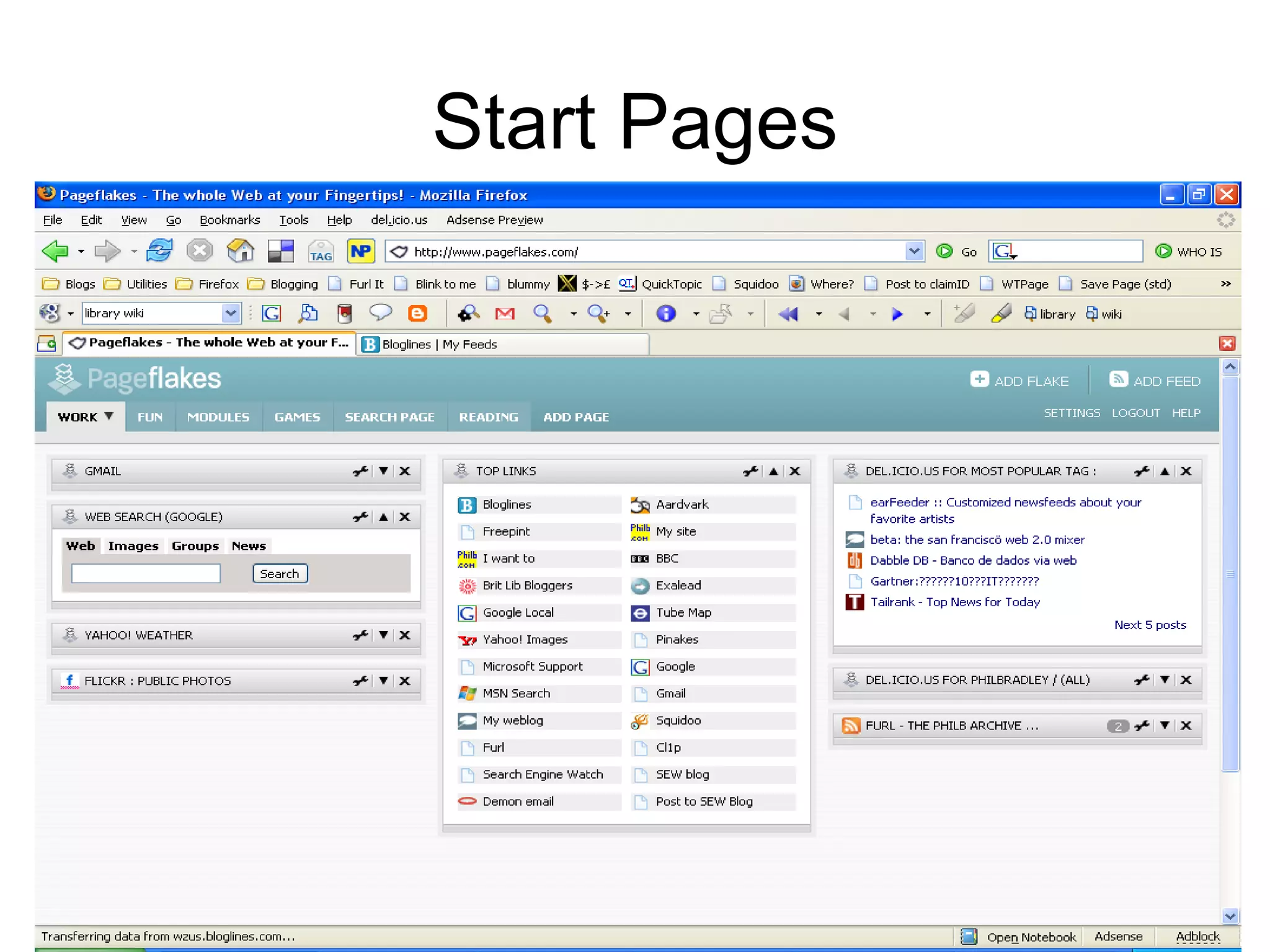The height and width of the screenshot is (952, 1270).
Task: Close the Furl Philb Archive flake
Action: click(x=1186, y=726)
